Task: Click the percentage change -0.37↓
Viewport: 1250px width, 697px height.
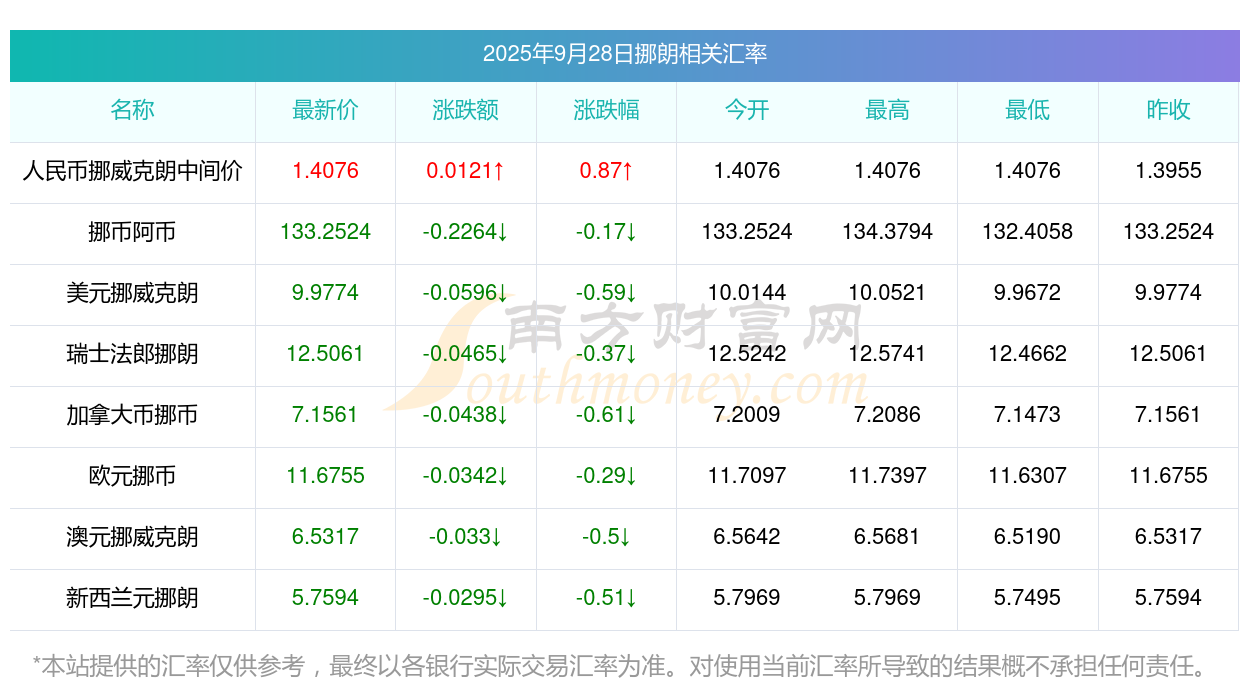Action: pos(606,354)
